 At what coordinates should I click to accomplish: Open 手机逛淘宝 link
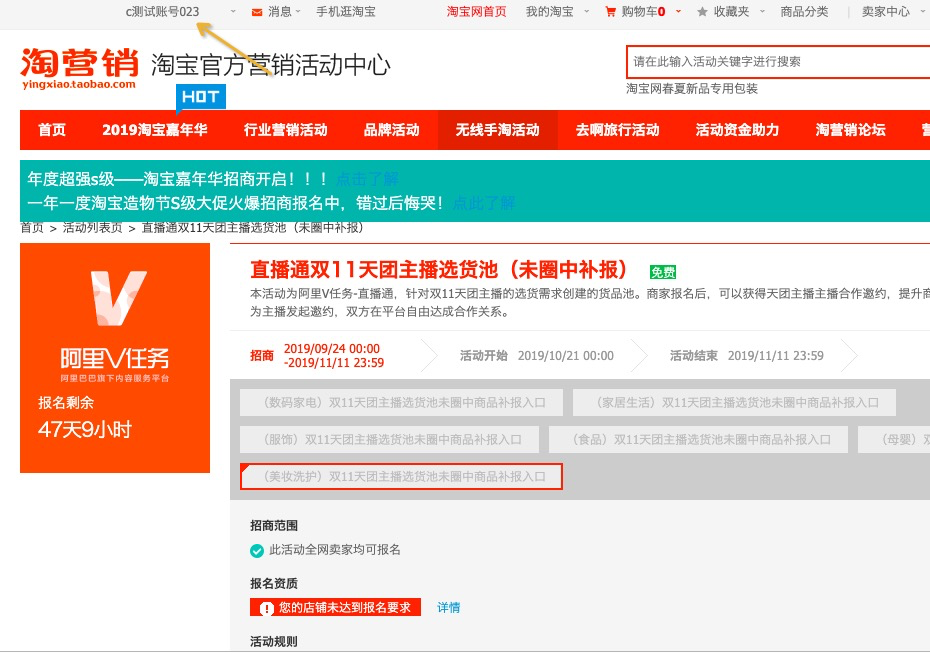click(x=345, y=12)
